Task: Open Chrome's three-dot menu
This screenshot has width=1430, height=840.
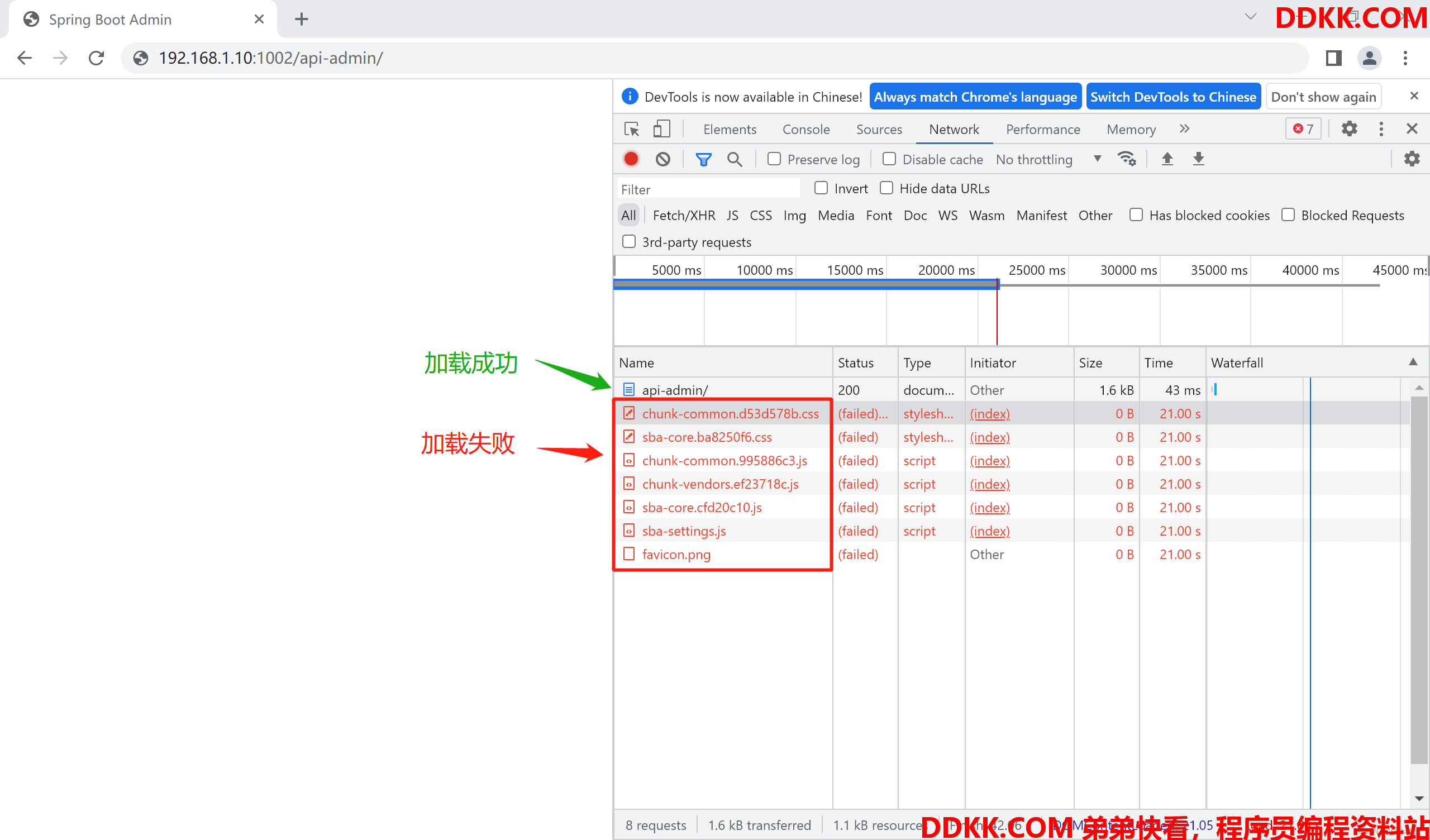Action: pyautogui.click(x=1405, y=58)
